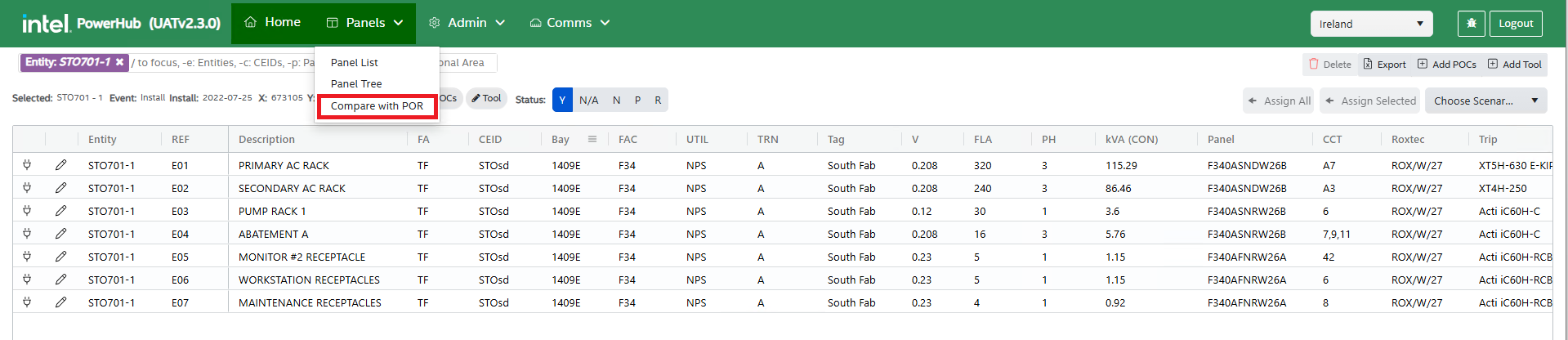Viewport: 1568px width, 340px height.
Task: Expand the Admin menu
Action: (x=467, y=23)
